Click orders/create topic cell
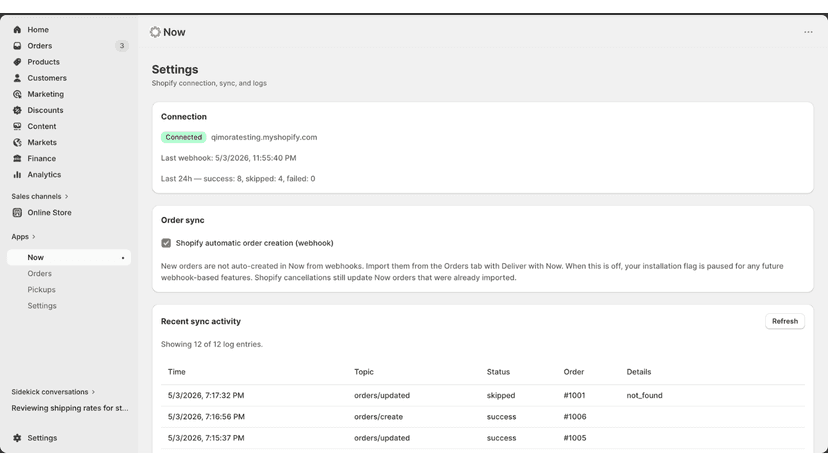The width and height of the screenshot is (828, 466). [x=378, y=417]
